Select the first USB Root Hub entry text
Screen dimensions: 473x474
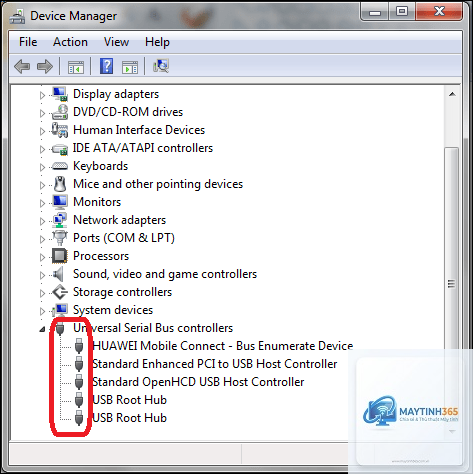129,400
